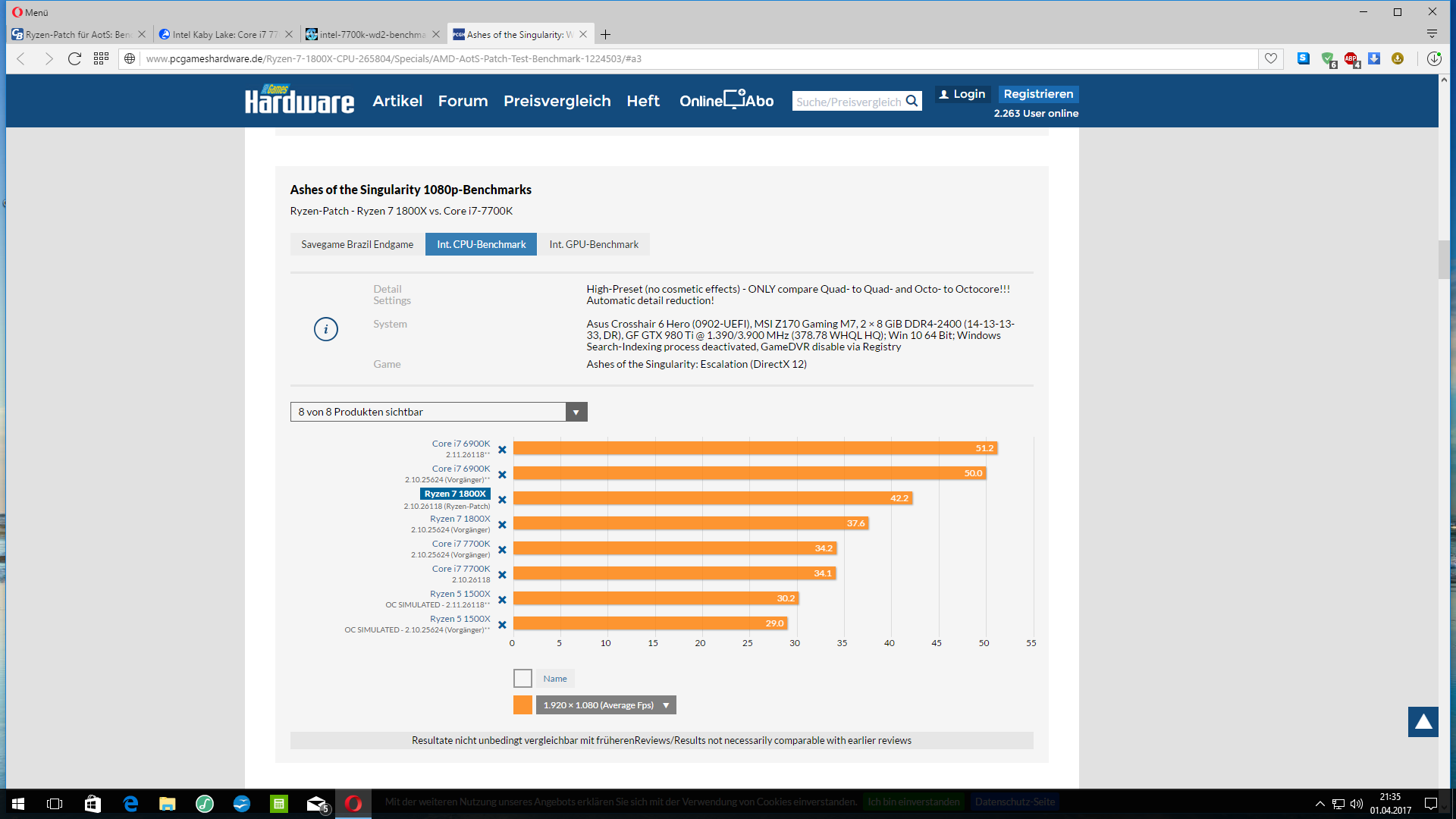This screenshot has height=819, width=1456.
Task: Click the search magnifier icon
Action: [912, 101]
